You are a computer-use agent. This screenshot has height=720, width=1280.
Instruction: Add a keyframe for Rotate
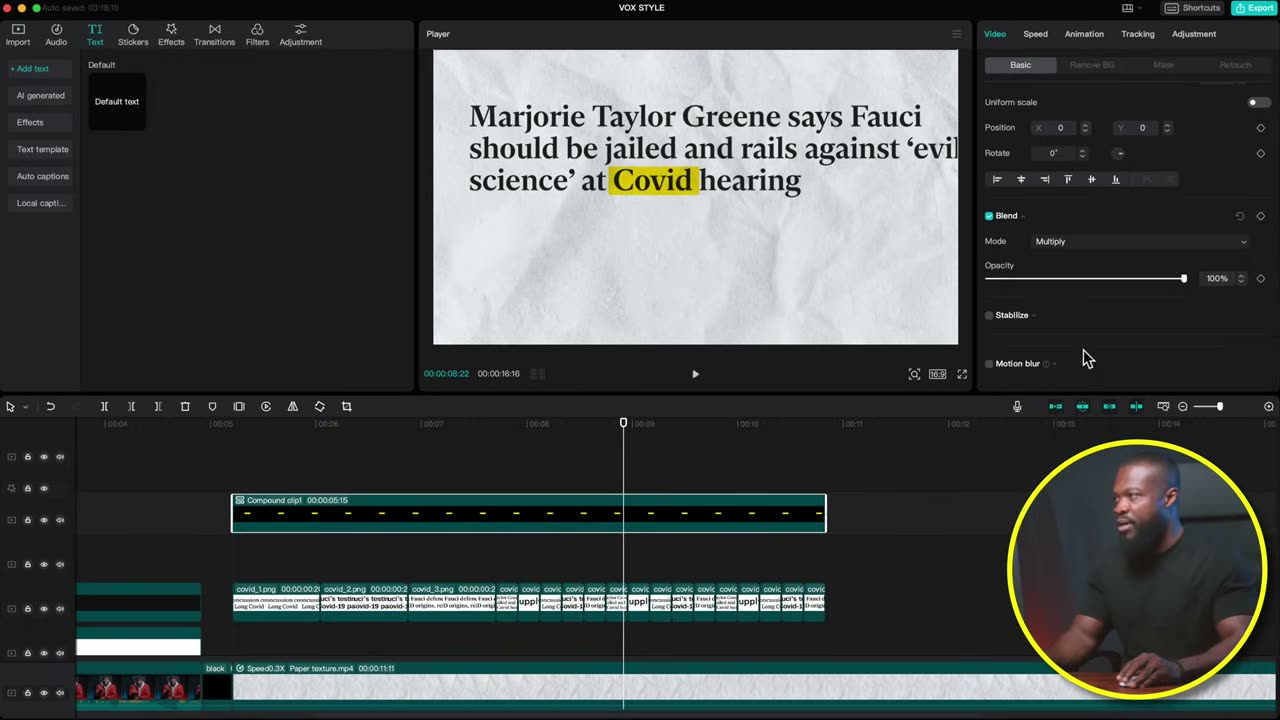click(1260, 154)
